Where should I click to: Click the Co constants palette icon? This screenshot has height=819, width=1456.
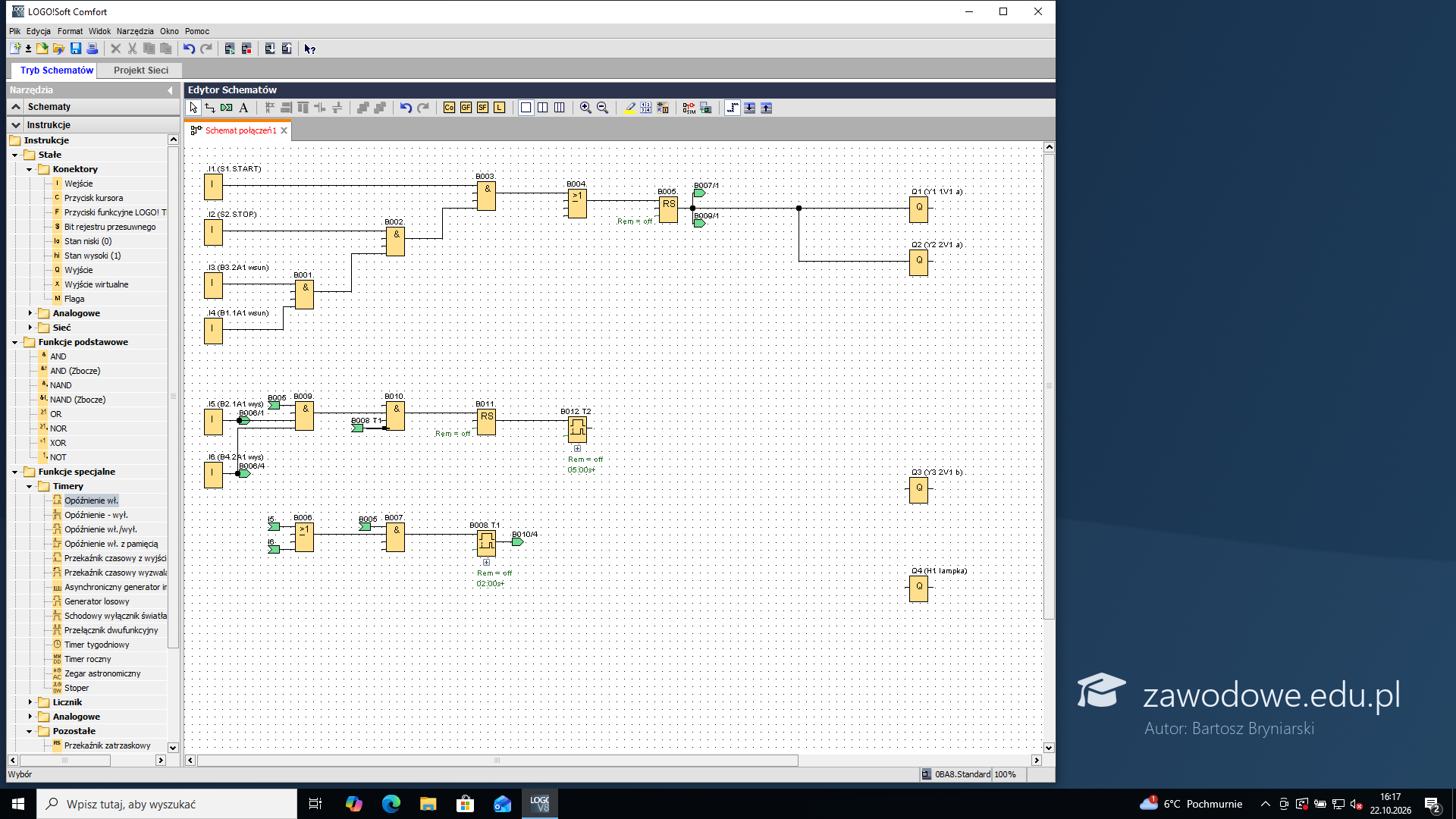pyautogui.click(x=449, y=108)
